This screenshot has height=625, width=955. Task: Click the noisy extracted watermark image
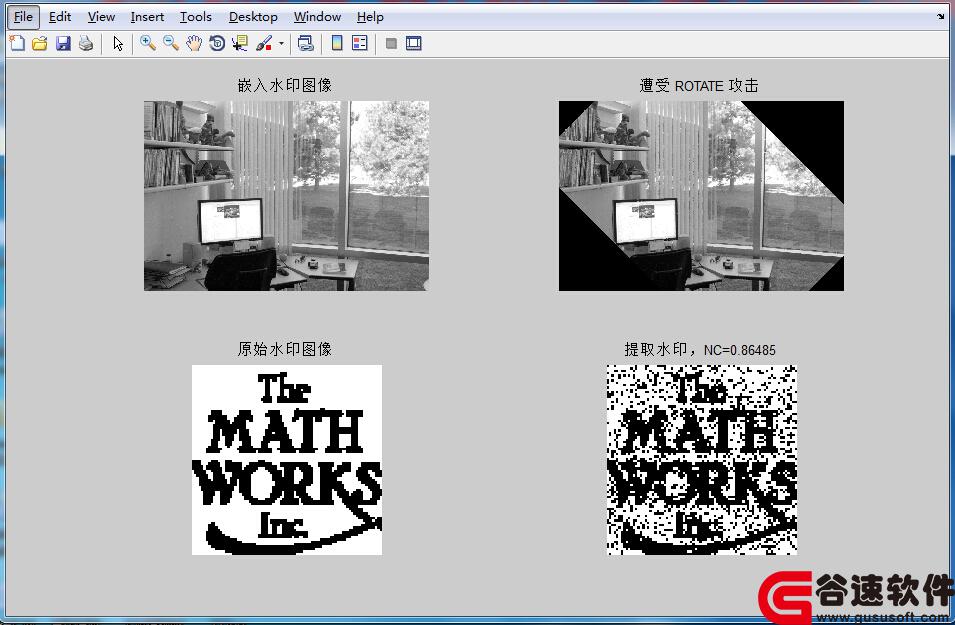click(702, 460)
